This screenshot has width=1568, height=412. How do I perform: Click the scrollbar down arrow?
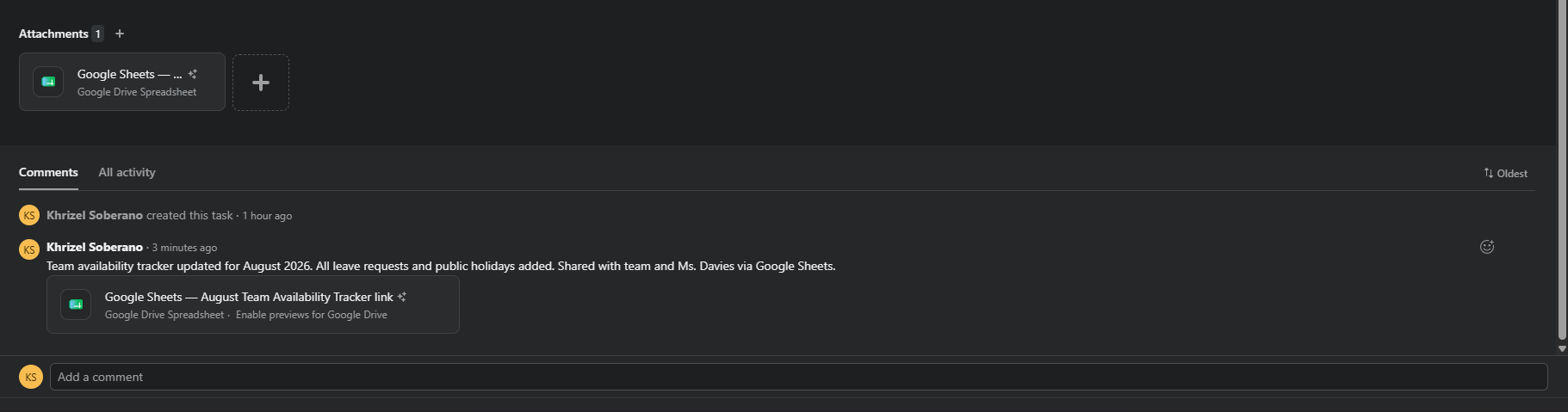[1562, 348]
